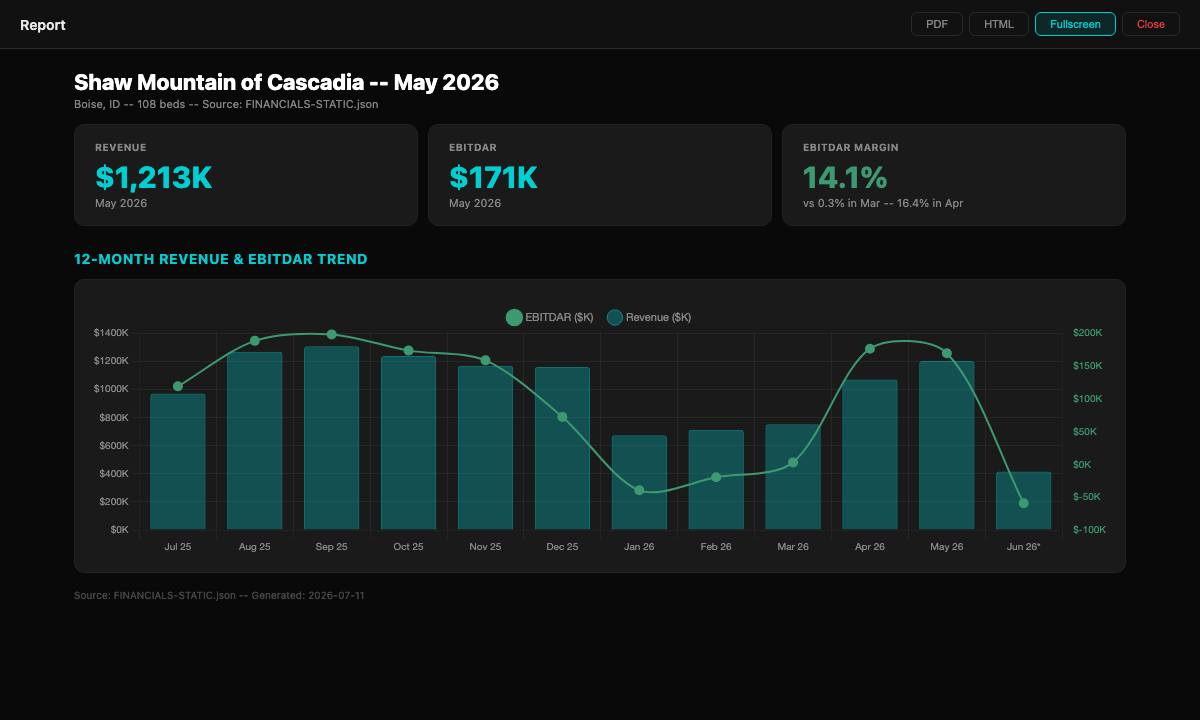This screenshot has width=1200, height=720.
Task: Click the Jun 26* x-axis label
Action: 1023,547
